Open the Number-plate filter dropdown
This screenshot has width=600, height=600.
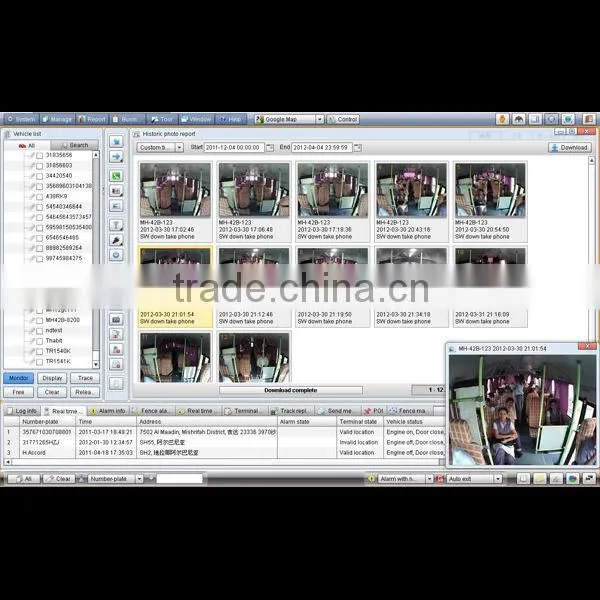click(x=139, y=479)
